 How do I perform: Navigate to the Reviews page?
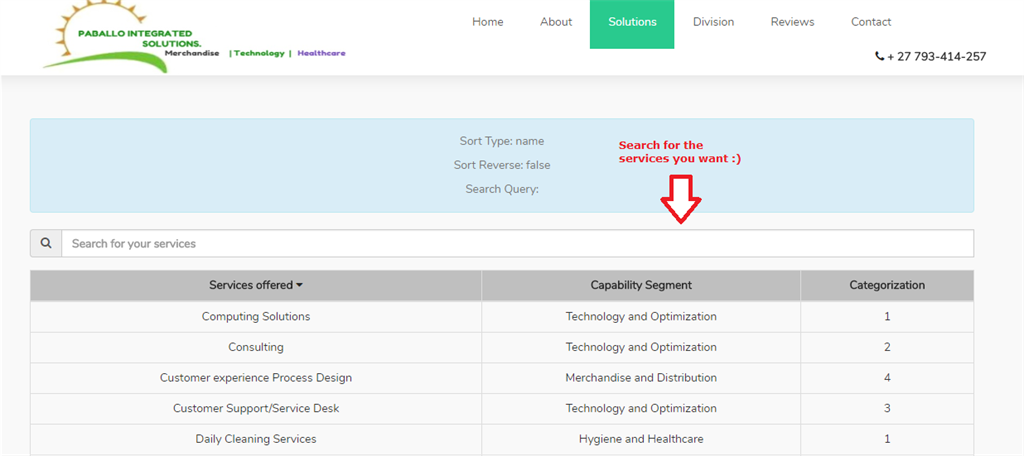[x=792, y=22]
